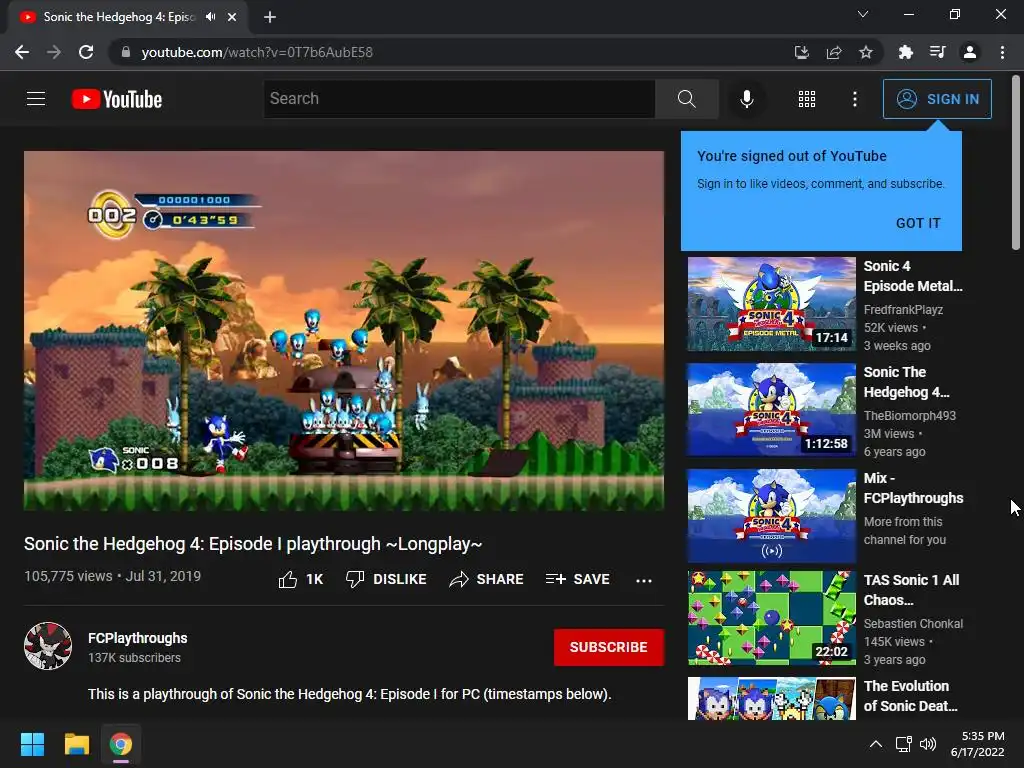1024x768 pixels.
Task: Click the '105,775 views' text
Action: (x=68, y=576)
